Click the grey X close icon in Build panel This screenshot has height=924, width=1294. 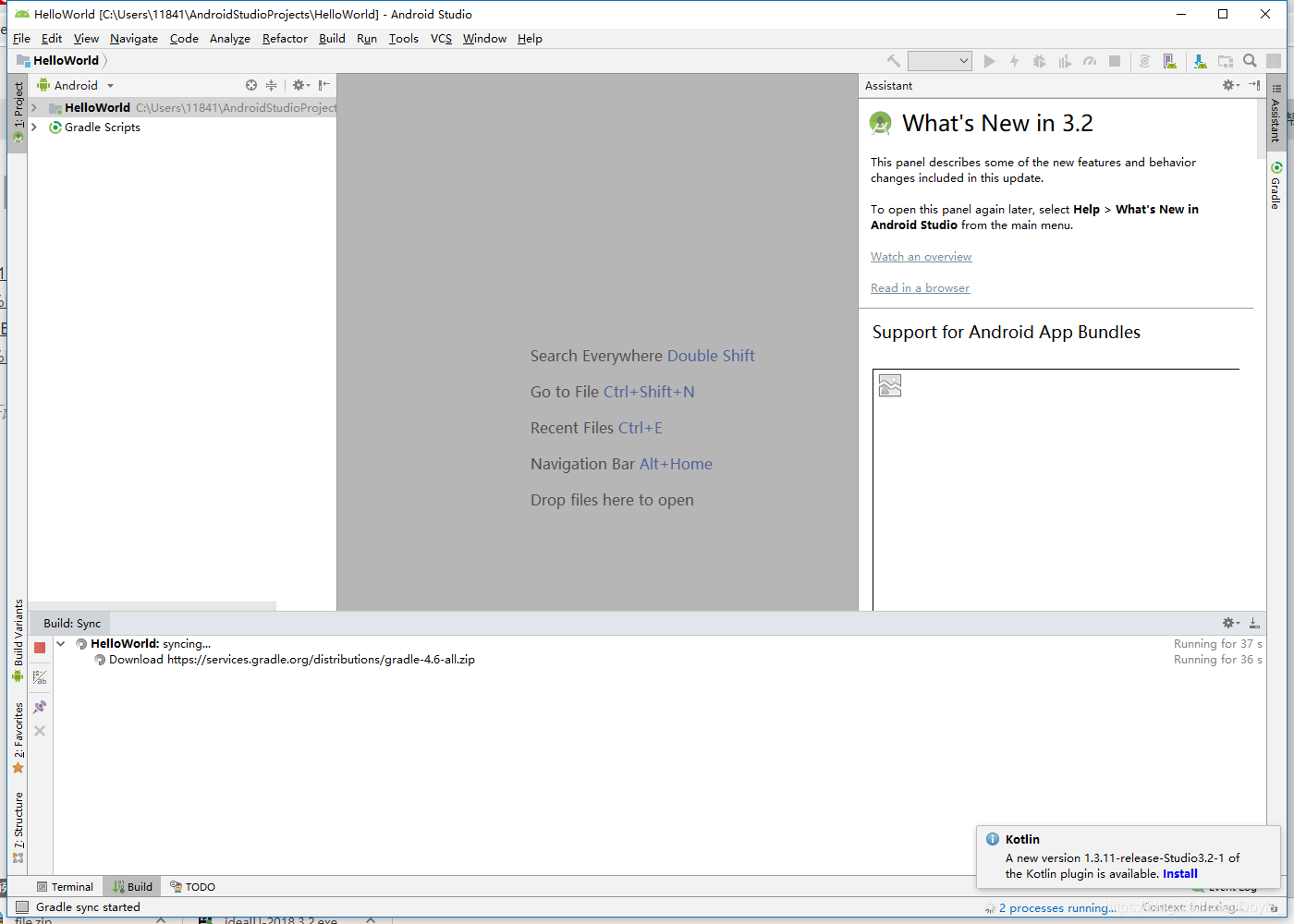point(40,731)
